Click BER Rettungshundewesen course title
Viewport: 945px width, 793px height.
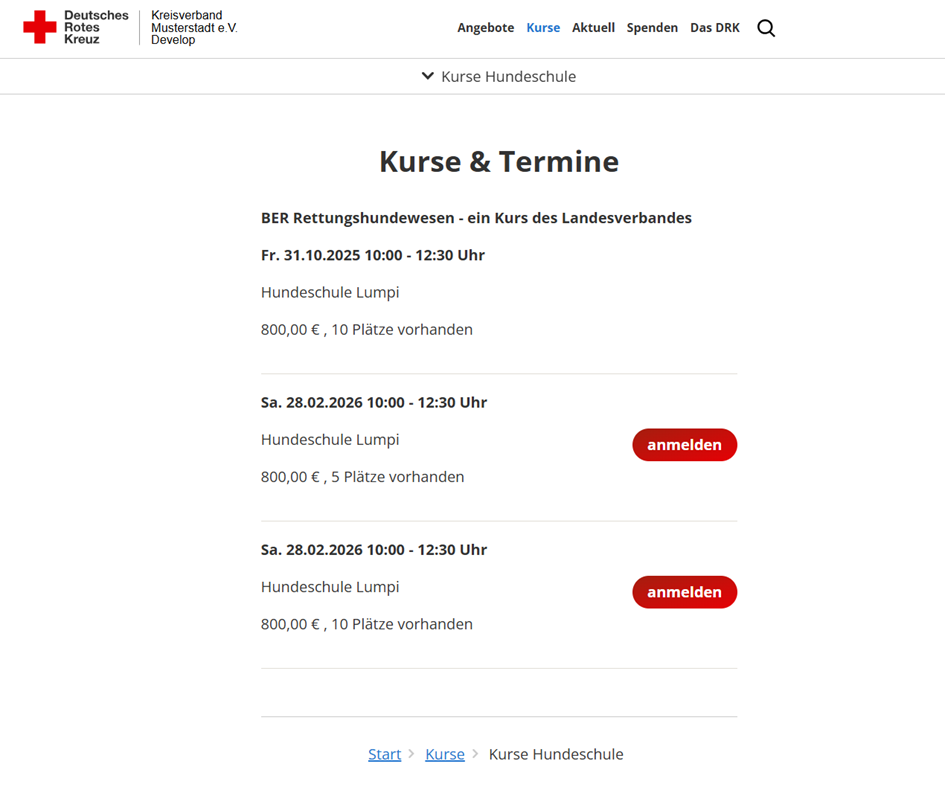pos(476,218)
